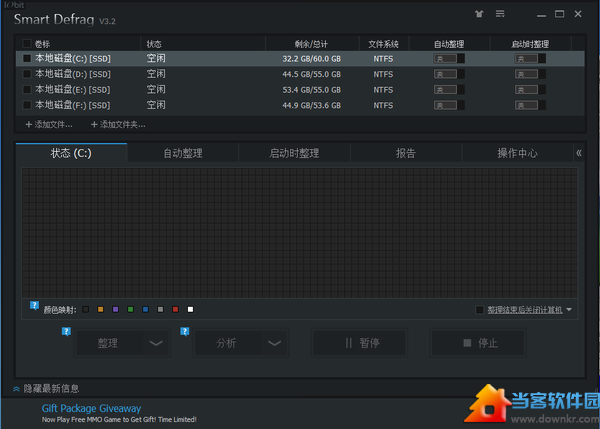The width and height of the screenshot is (600, 429).
Task: Open the 操作中心 tab
Action: pyautogui.click(x=517, y=153)
